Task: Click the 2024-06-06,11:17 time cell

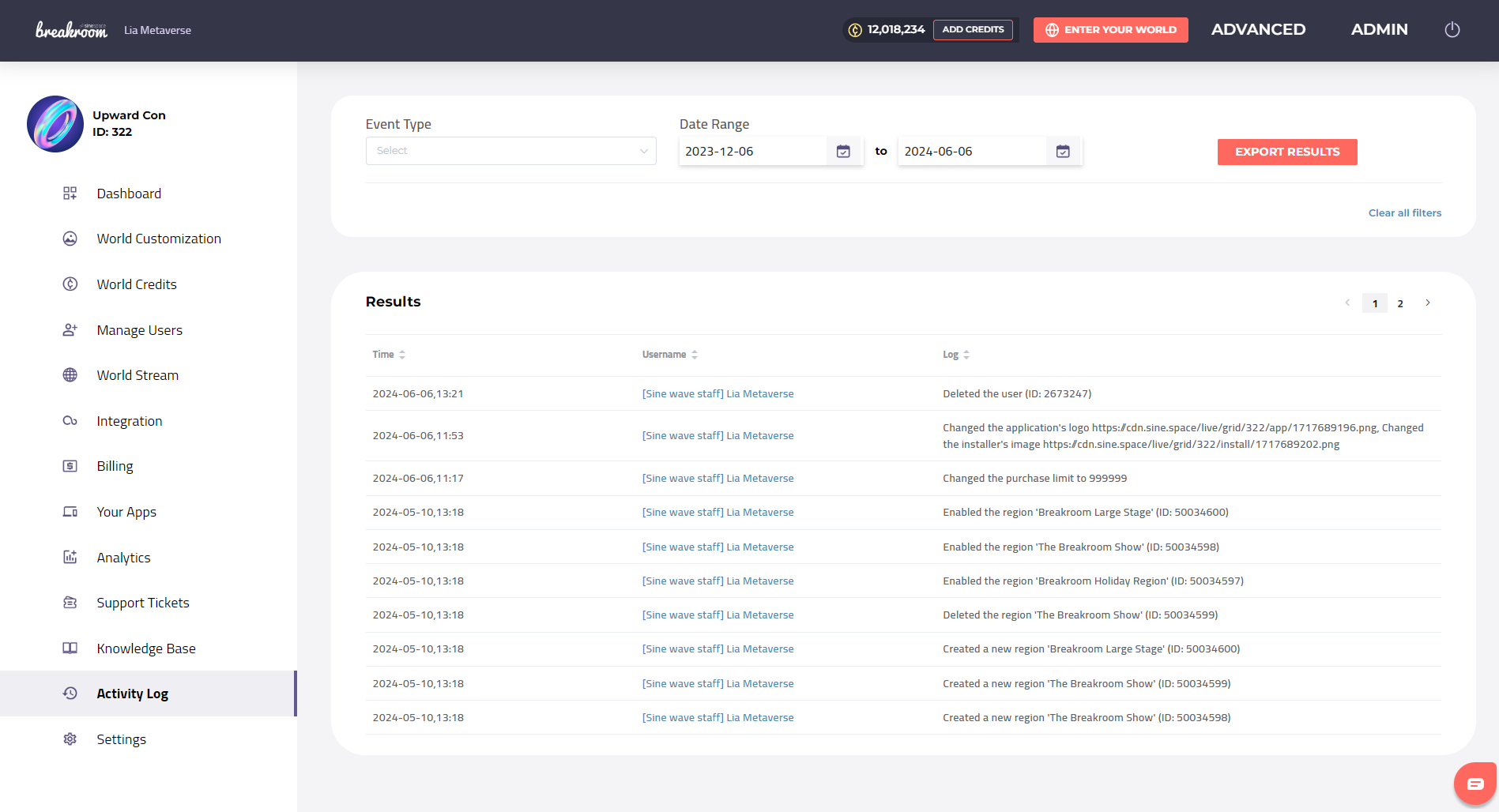Action: [x=418, y=479]
